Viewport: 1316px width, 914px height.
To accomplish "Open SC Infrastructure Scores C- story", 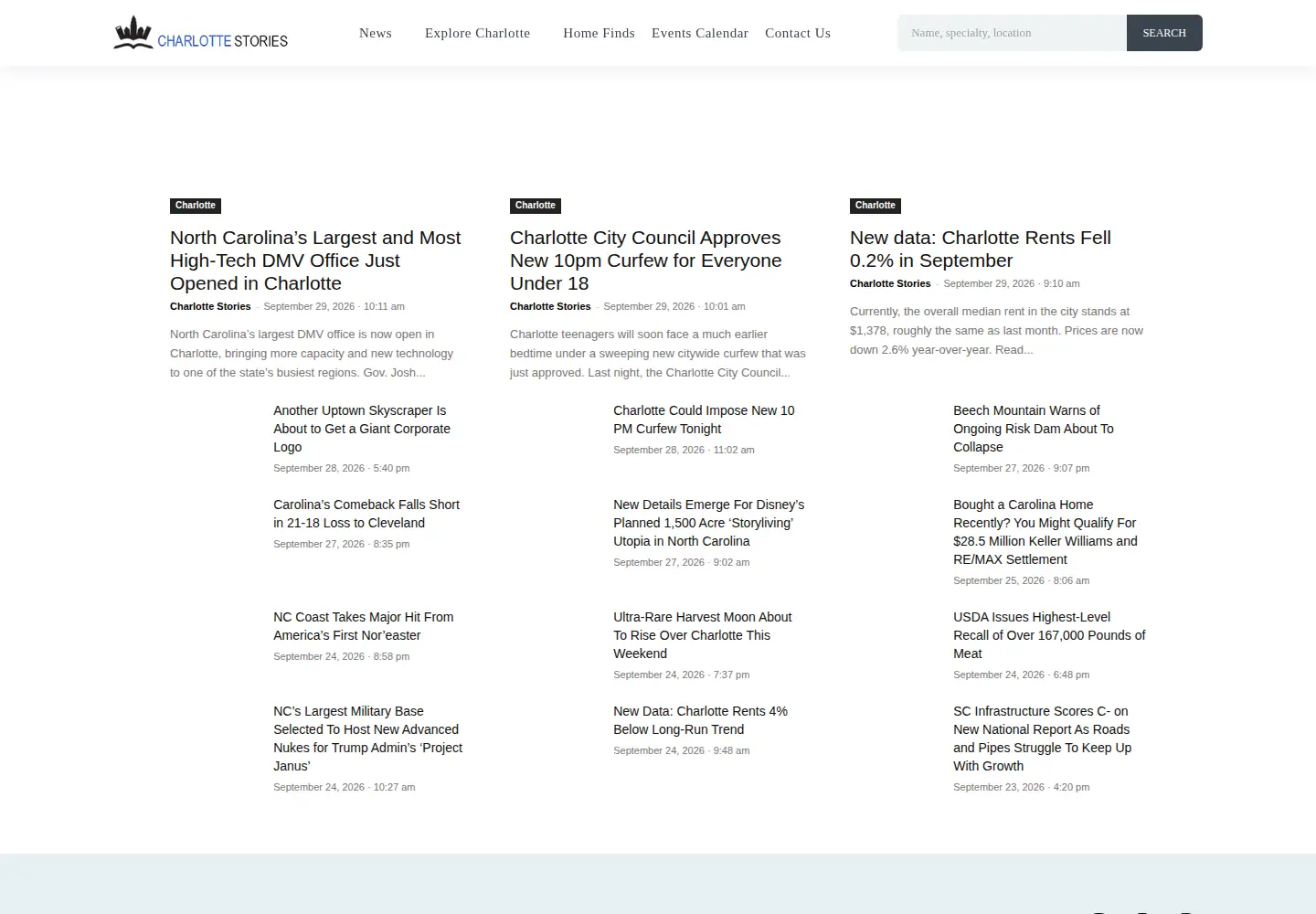I will 1042,739.
